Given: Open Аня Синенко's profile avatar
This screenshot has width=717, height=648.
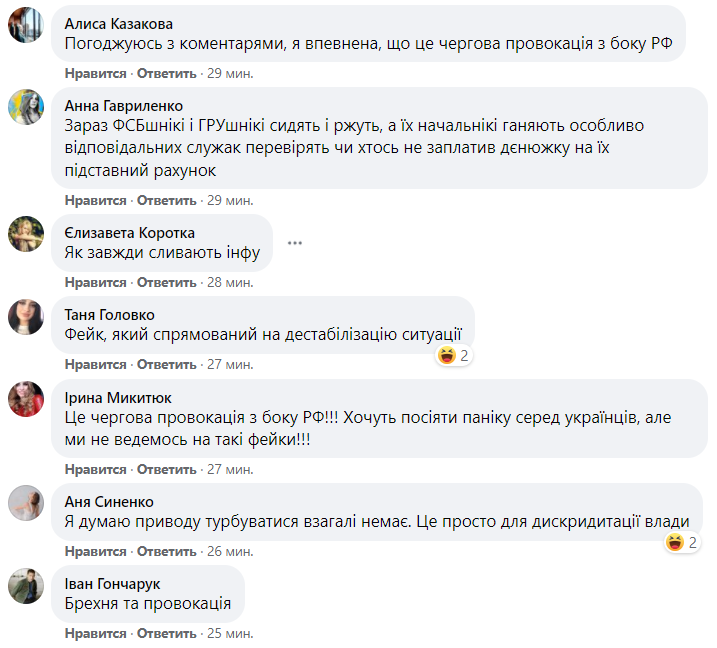Looking at the screenshot, I should 26,503.
